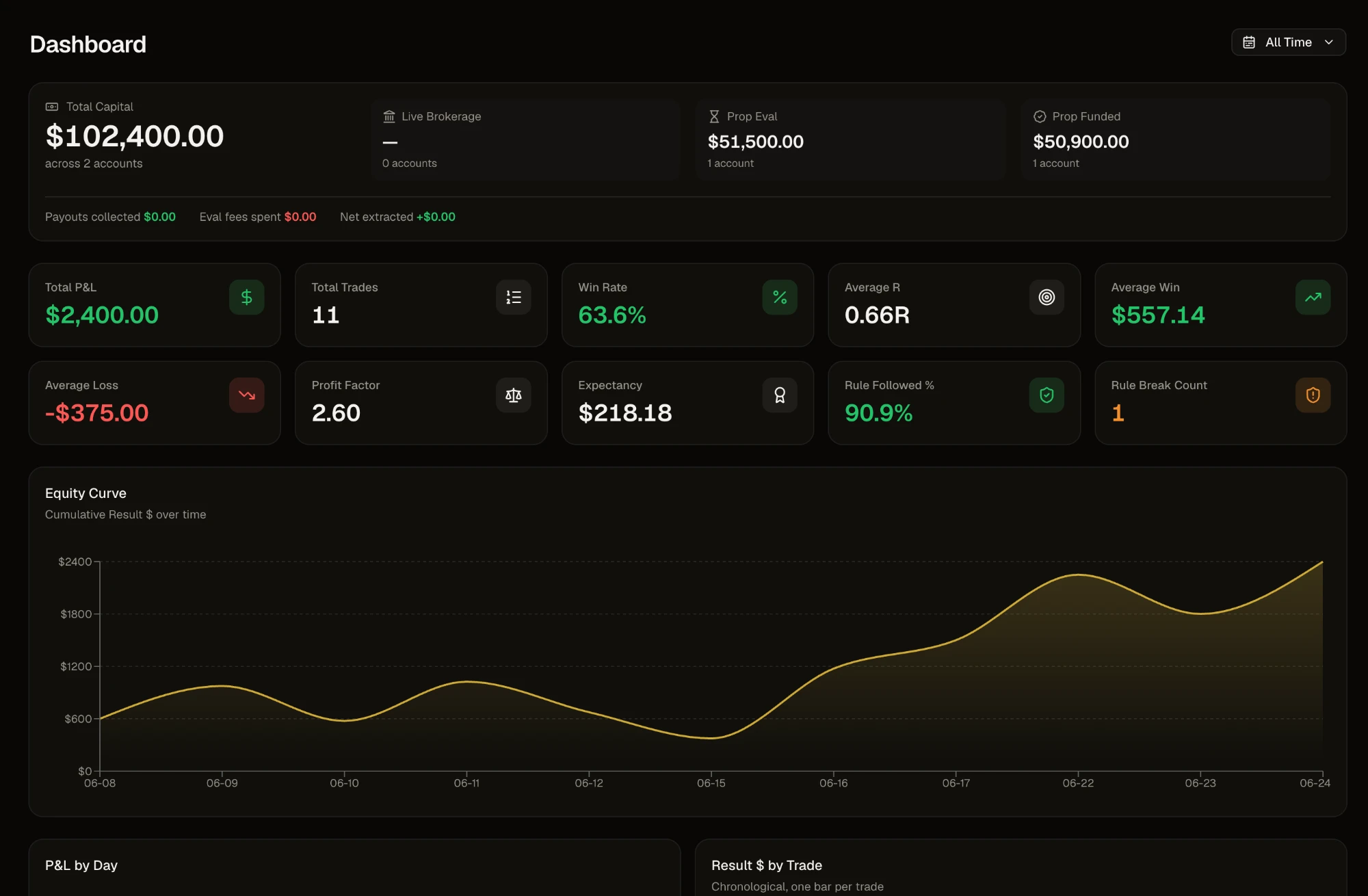Click the Prop Funded checkmark badge icon

pos(1040,116)
